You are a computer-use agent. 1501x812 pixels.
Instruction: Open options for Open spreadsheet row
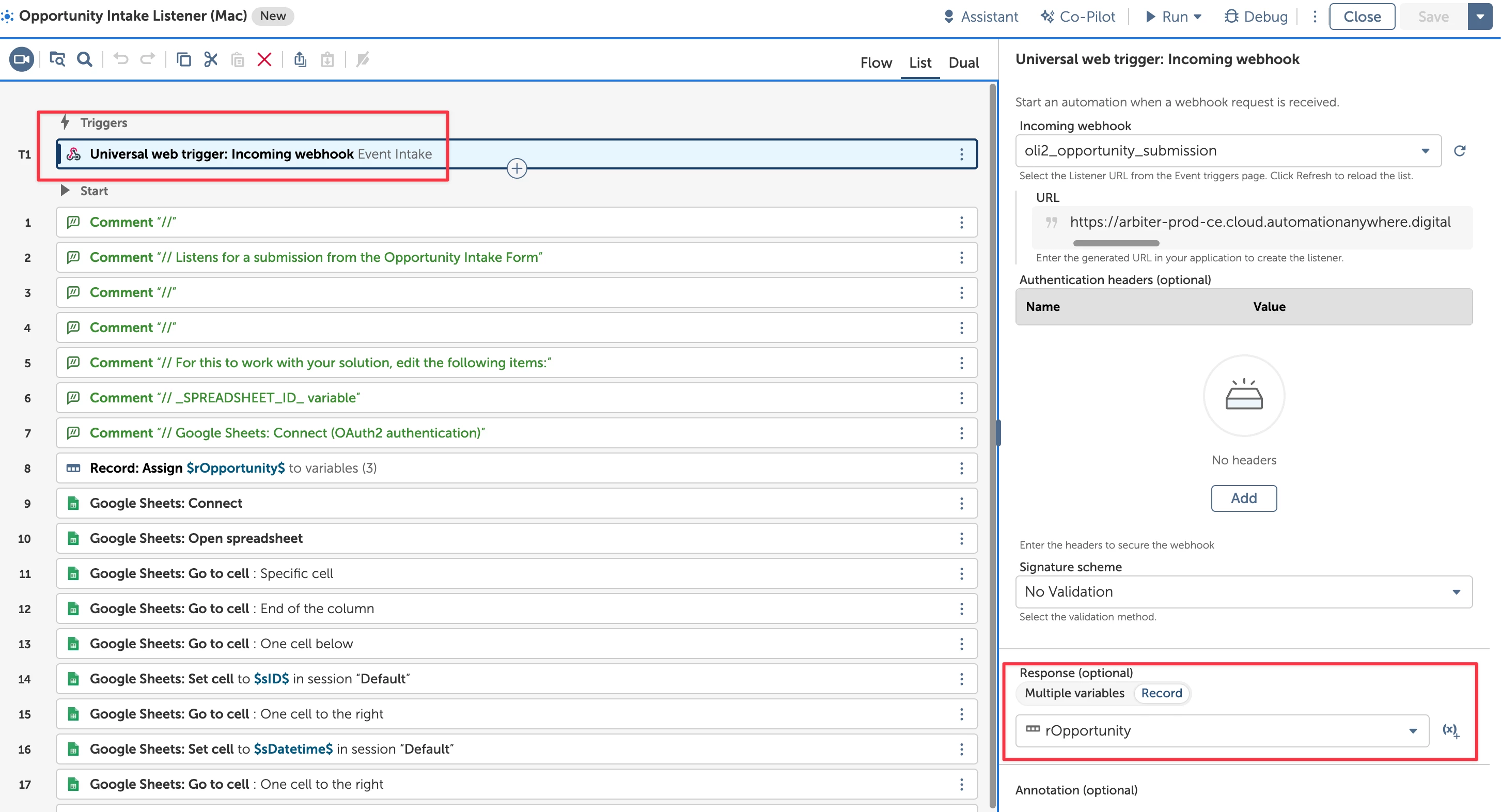coord(961,538)
